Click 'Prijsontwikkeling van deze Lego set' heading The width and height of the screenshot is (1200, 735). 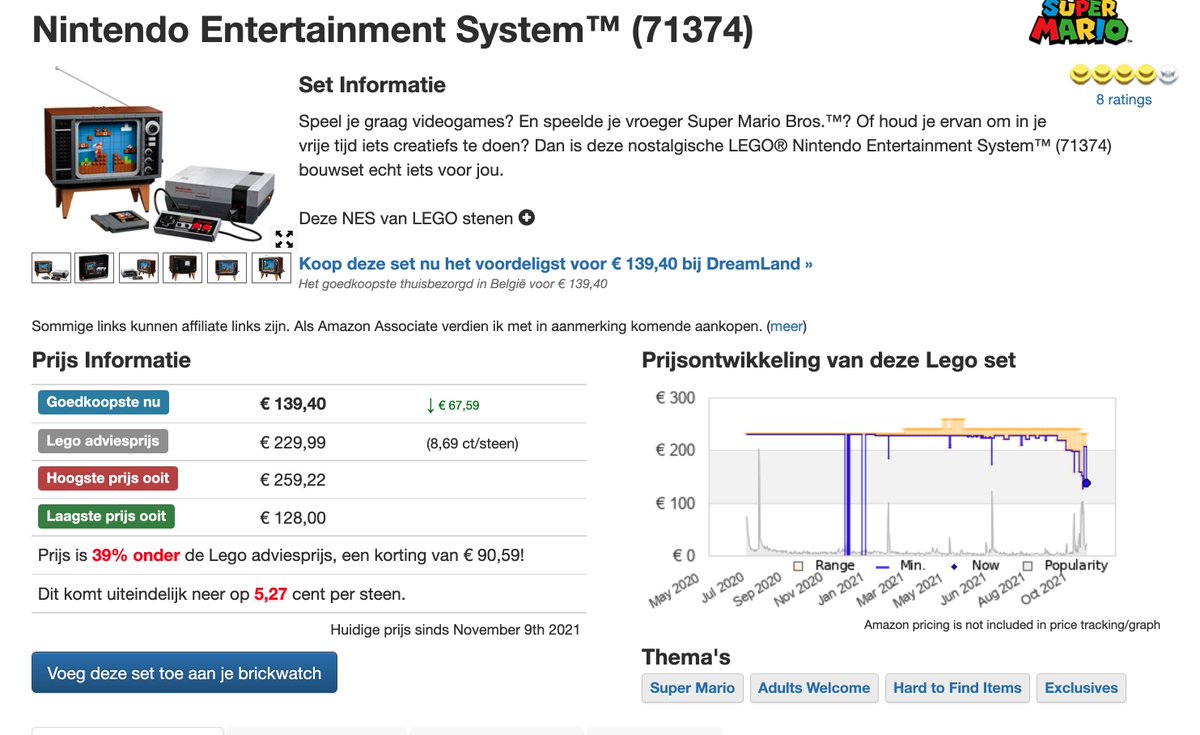click(x=829, y=360)
